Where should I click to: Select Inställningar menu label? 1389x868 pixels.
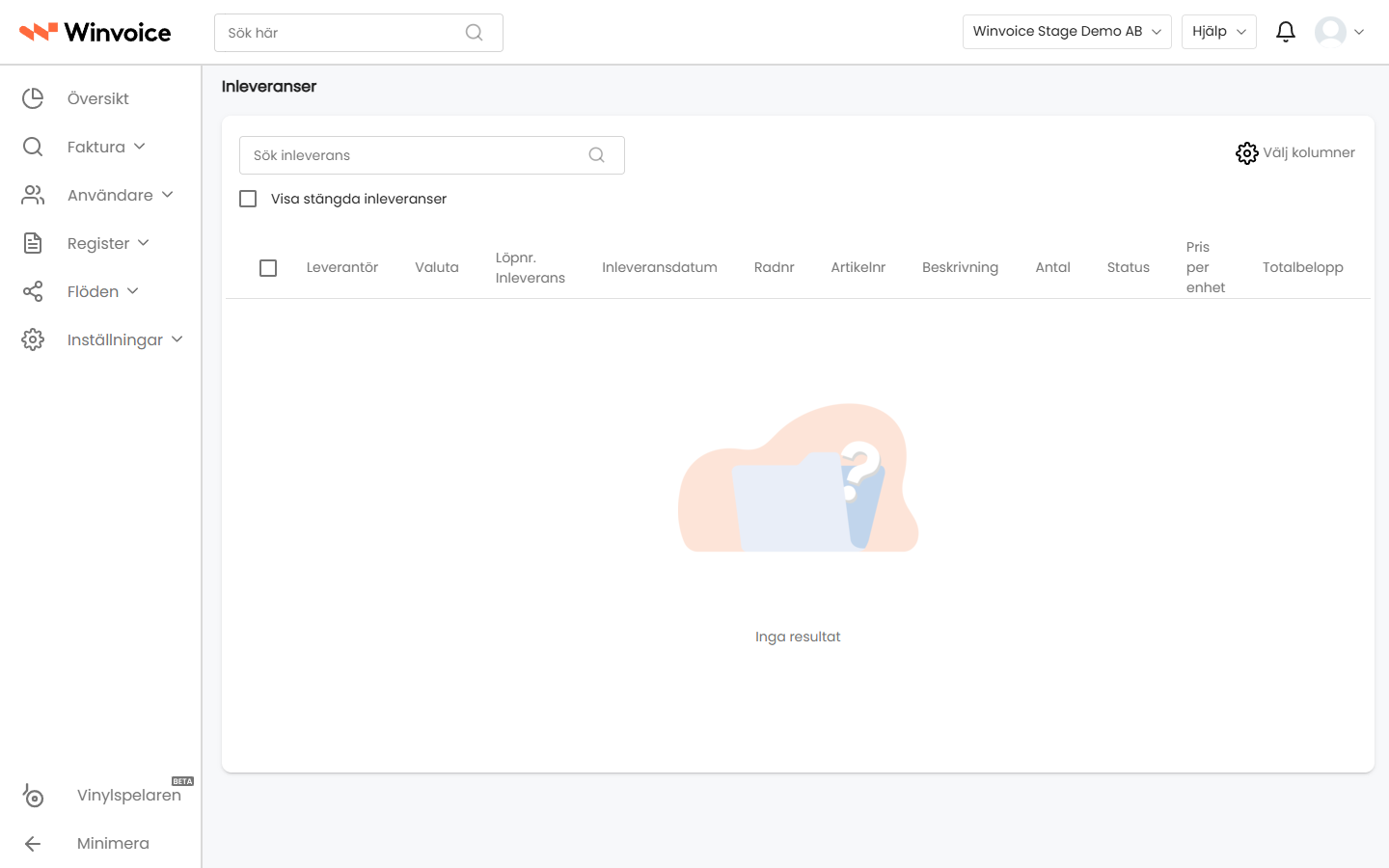(115, 340)
